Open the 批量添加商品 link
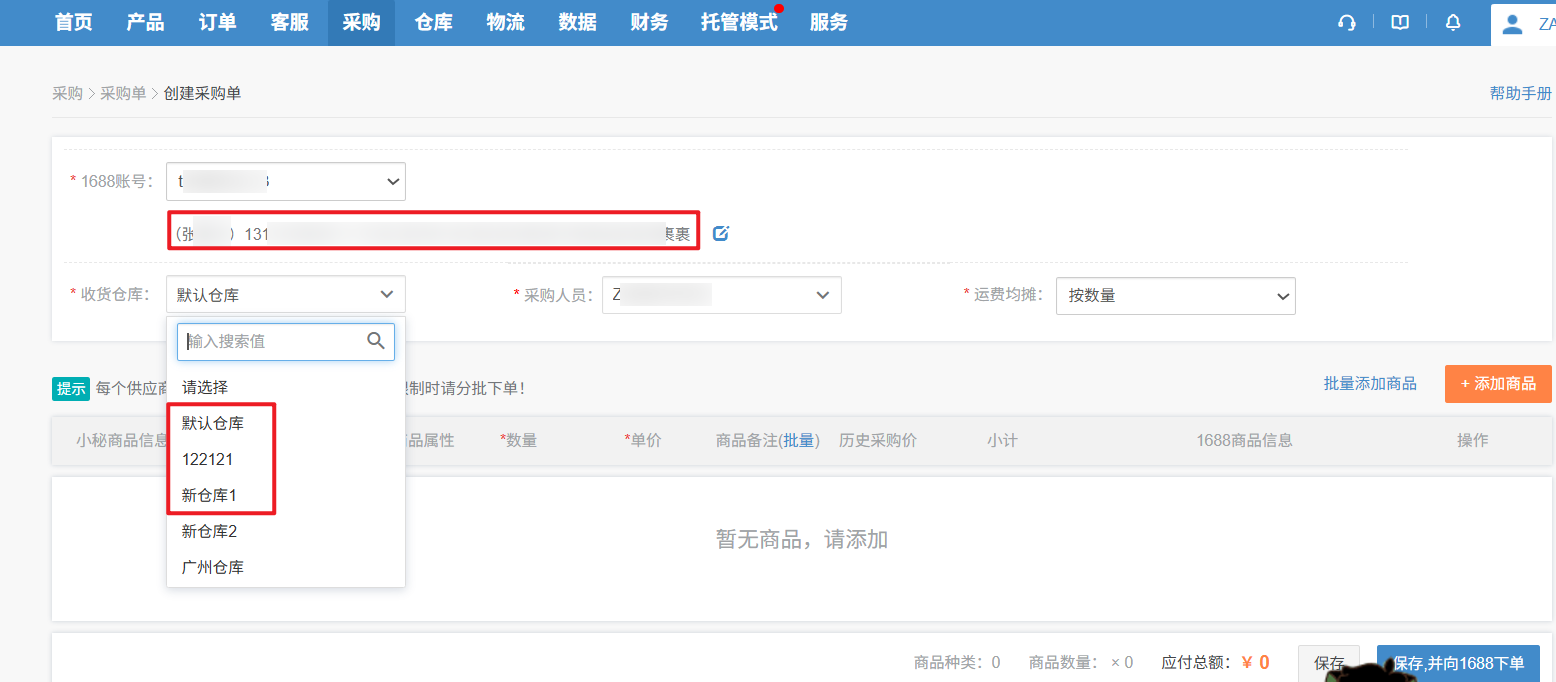Screen dimensions: 1556x682 click(1369, 384)
